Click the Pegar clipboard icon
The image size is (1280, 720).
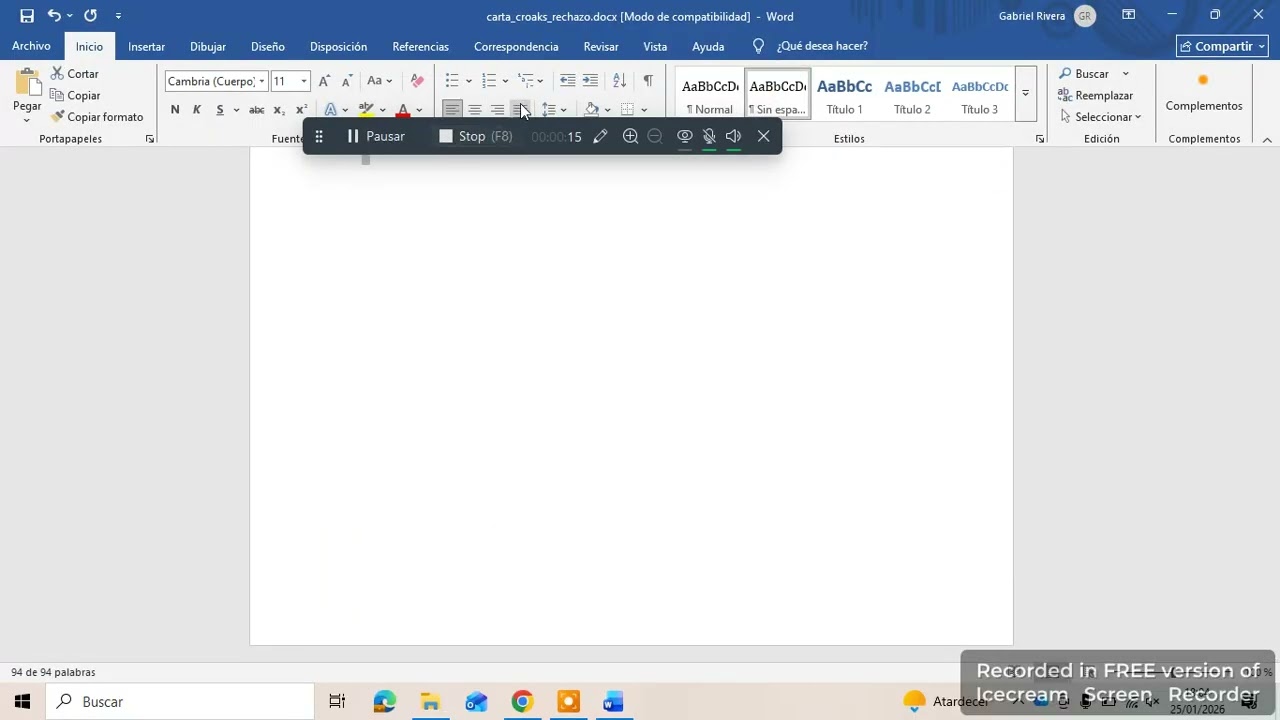coord(27,82)
